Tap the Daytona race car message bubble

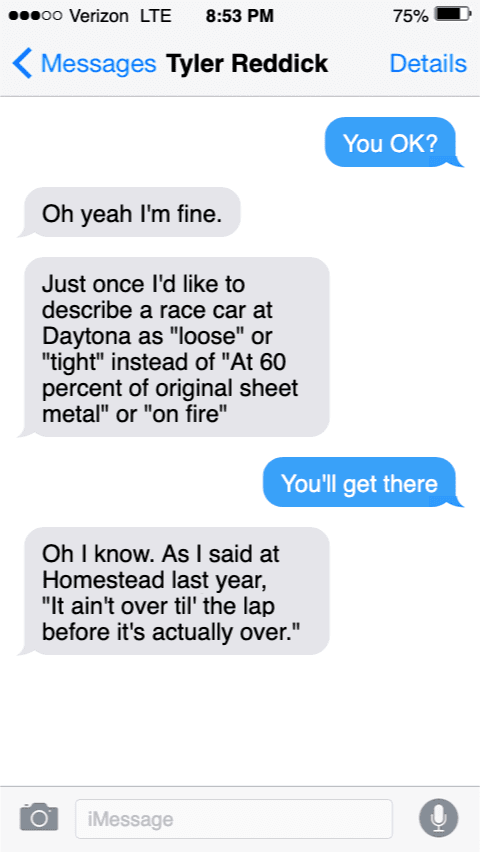(176, 347)
